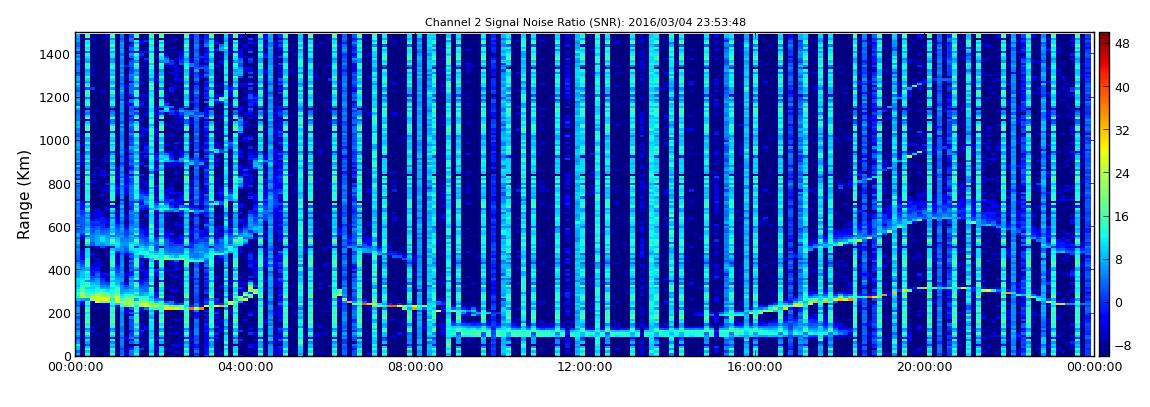Click the SNR color scale bar

(x=1105, y=194)
